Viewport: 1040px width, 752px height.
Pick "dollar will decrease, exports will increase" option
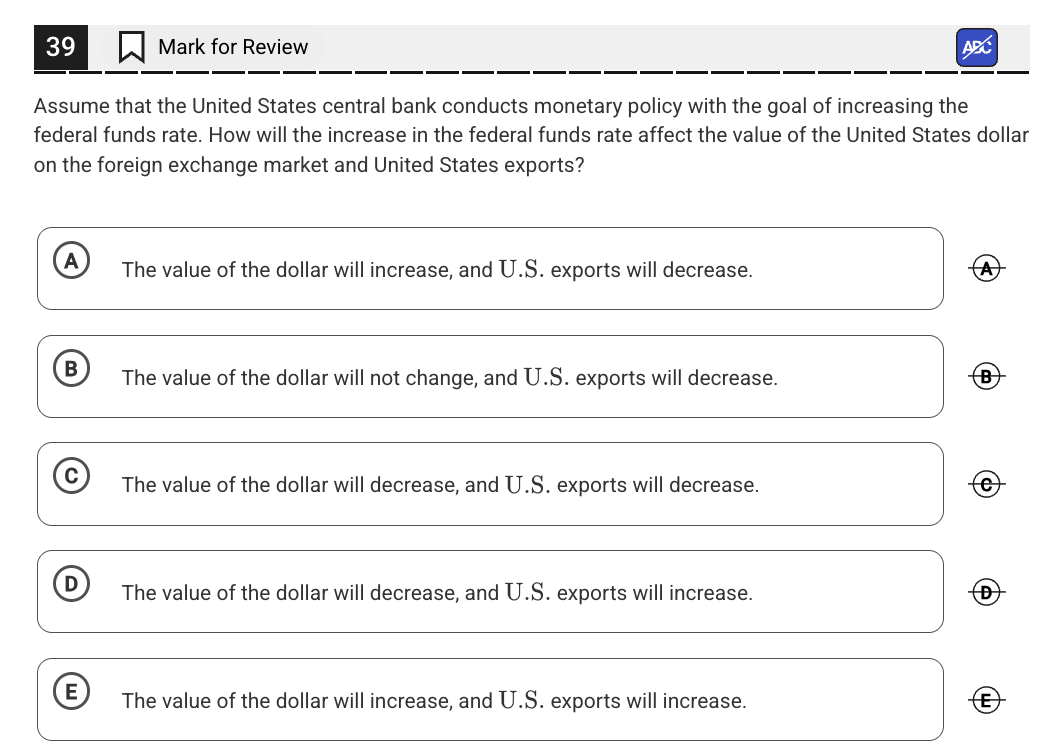click(x=437, y=593)
